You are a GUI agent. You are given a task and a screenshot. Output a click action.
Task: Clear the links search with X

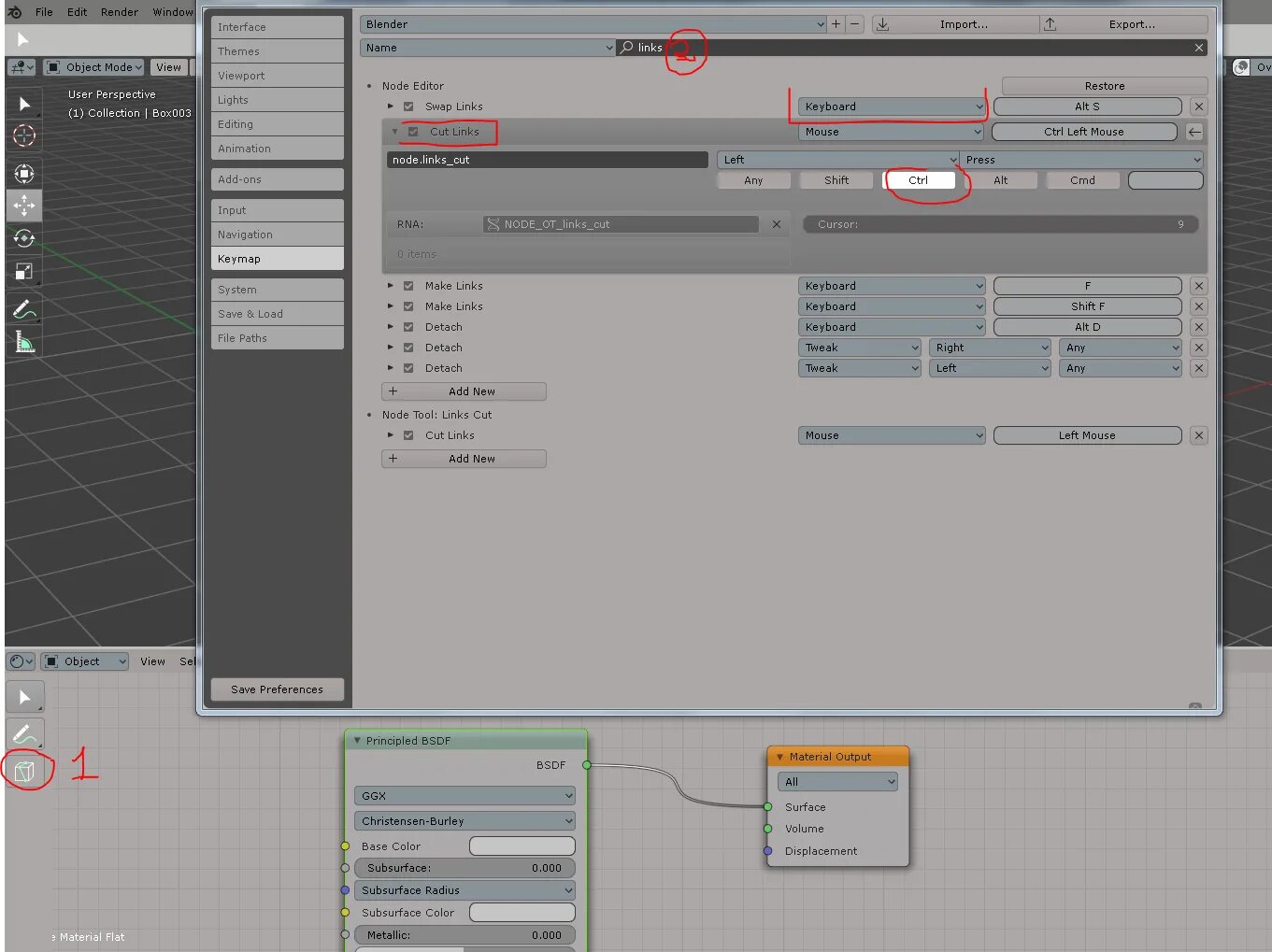click(1198, 48)
